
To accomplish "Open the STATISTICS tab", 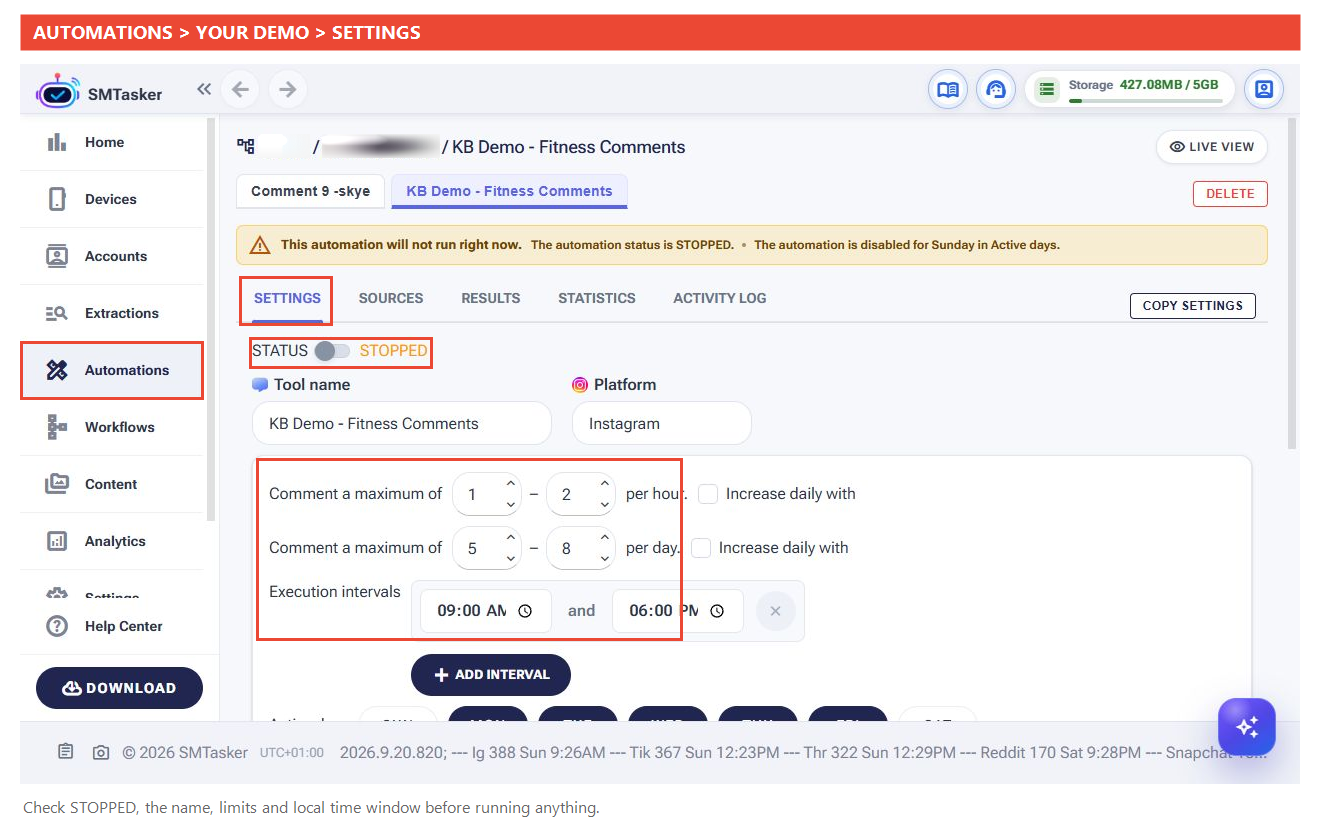I will (x=597, y=298).
